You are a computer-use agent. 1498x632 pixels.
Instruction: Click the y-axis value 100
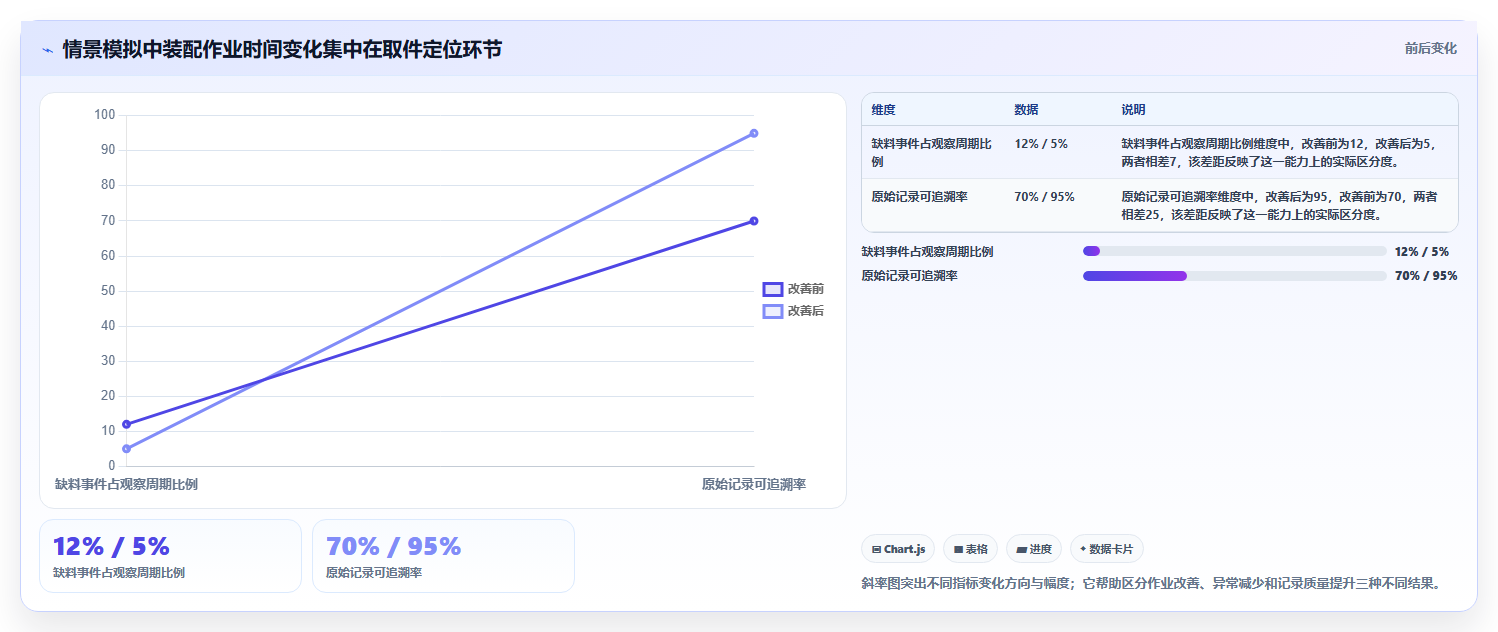coord(105,115)
